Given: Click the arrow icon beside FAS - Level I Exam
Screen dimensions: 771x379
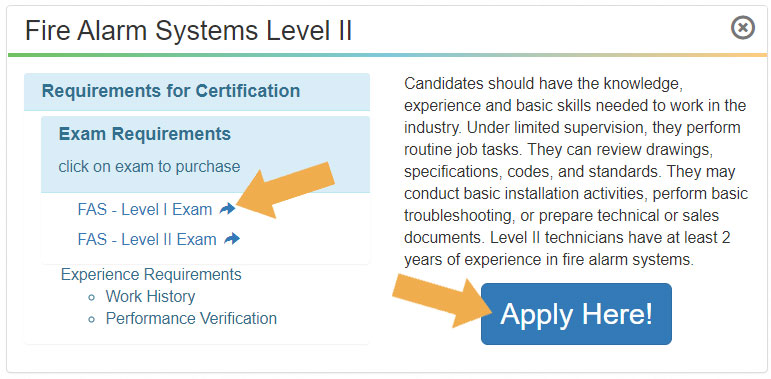Looking at the screenshot, I should click(227, 209).
